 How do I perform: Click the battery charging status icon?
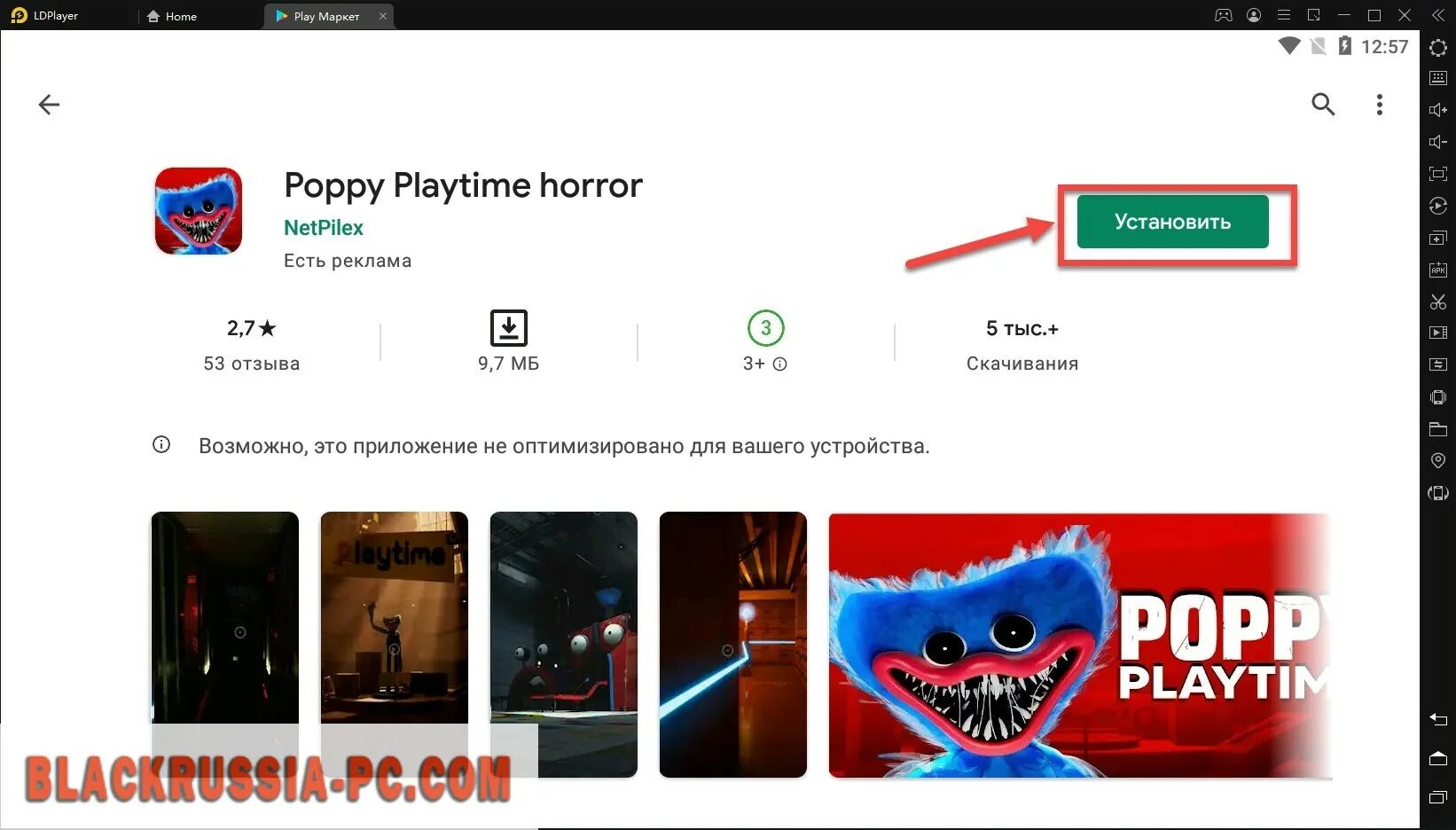pyautogui.click(x=1345, y=45)
